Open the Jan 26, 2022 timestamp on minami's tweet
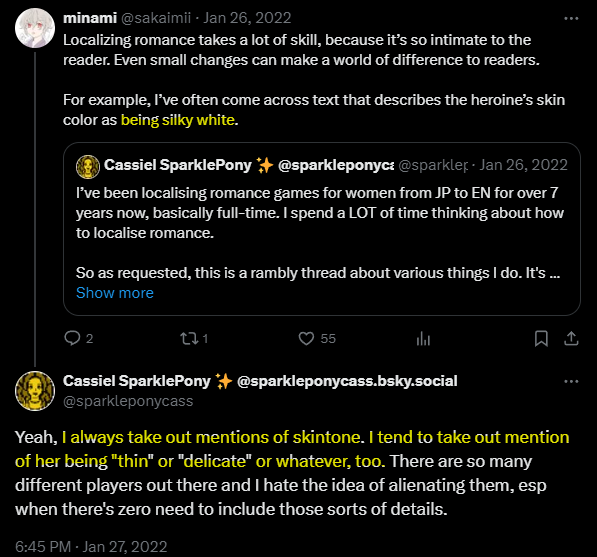 tap(247, 18)
